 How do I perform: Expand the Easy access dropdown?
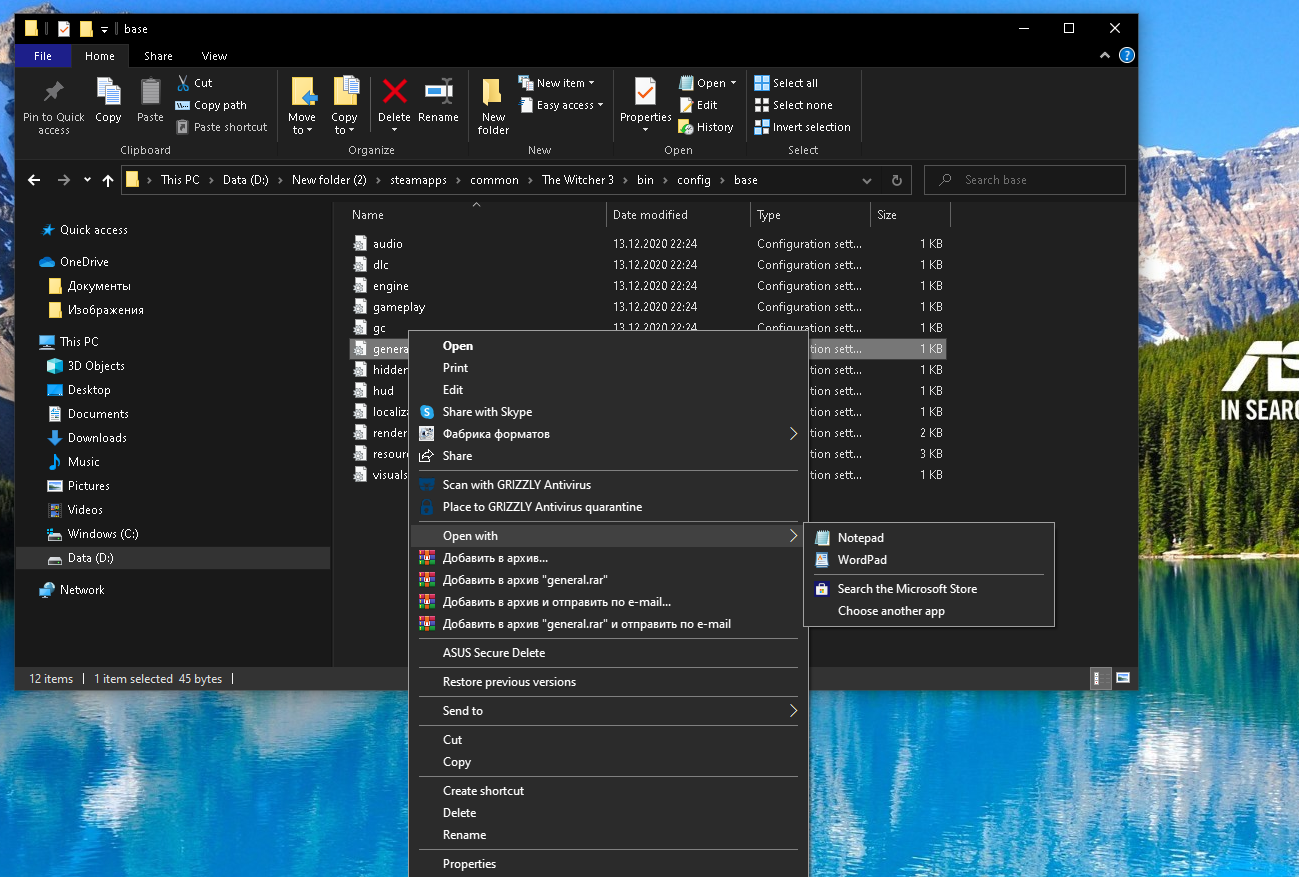coord(561,105)
